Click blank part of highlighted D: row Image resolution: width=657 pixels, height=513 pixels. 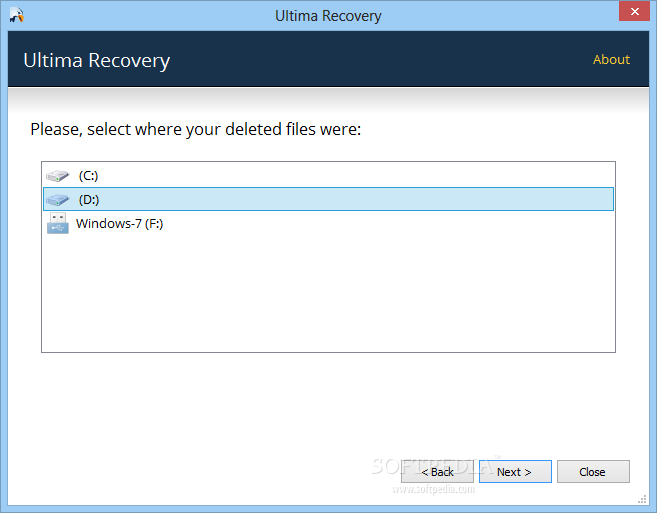[x=356, y=200]
